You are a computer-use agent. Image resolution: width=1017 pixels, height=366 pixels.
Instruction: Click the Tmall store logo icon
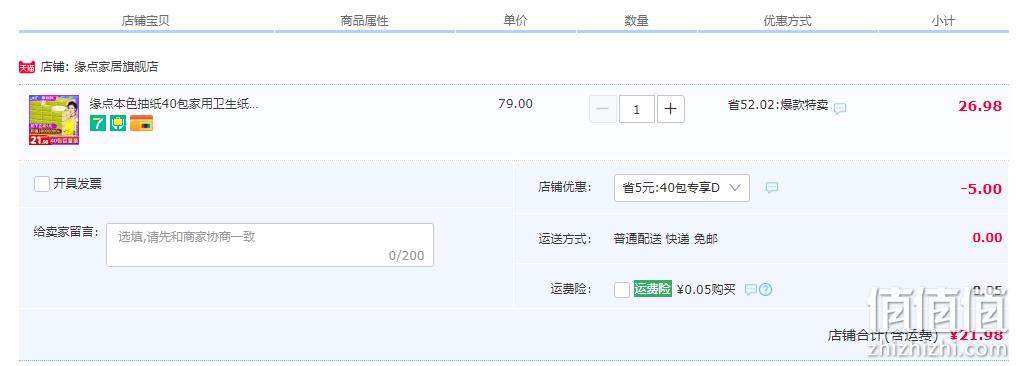tap(27, 67)
